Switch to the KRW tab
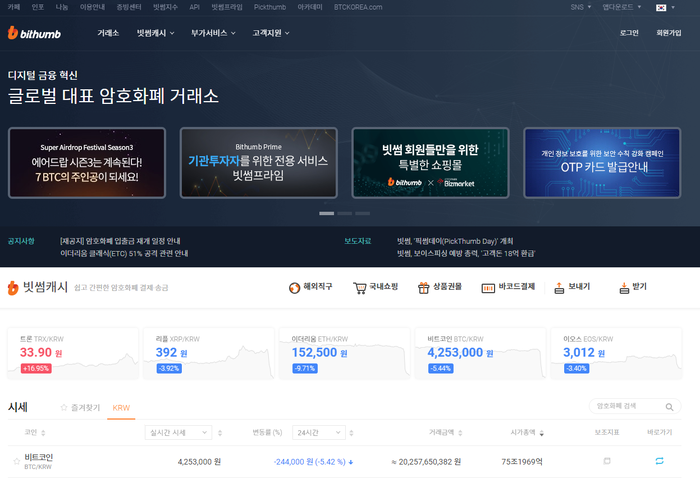Screen dimensions: 700x478 [x=121, y=407]
